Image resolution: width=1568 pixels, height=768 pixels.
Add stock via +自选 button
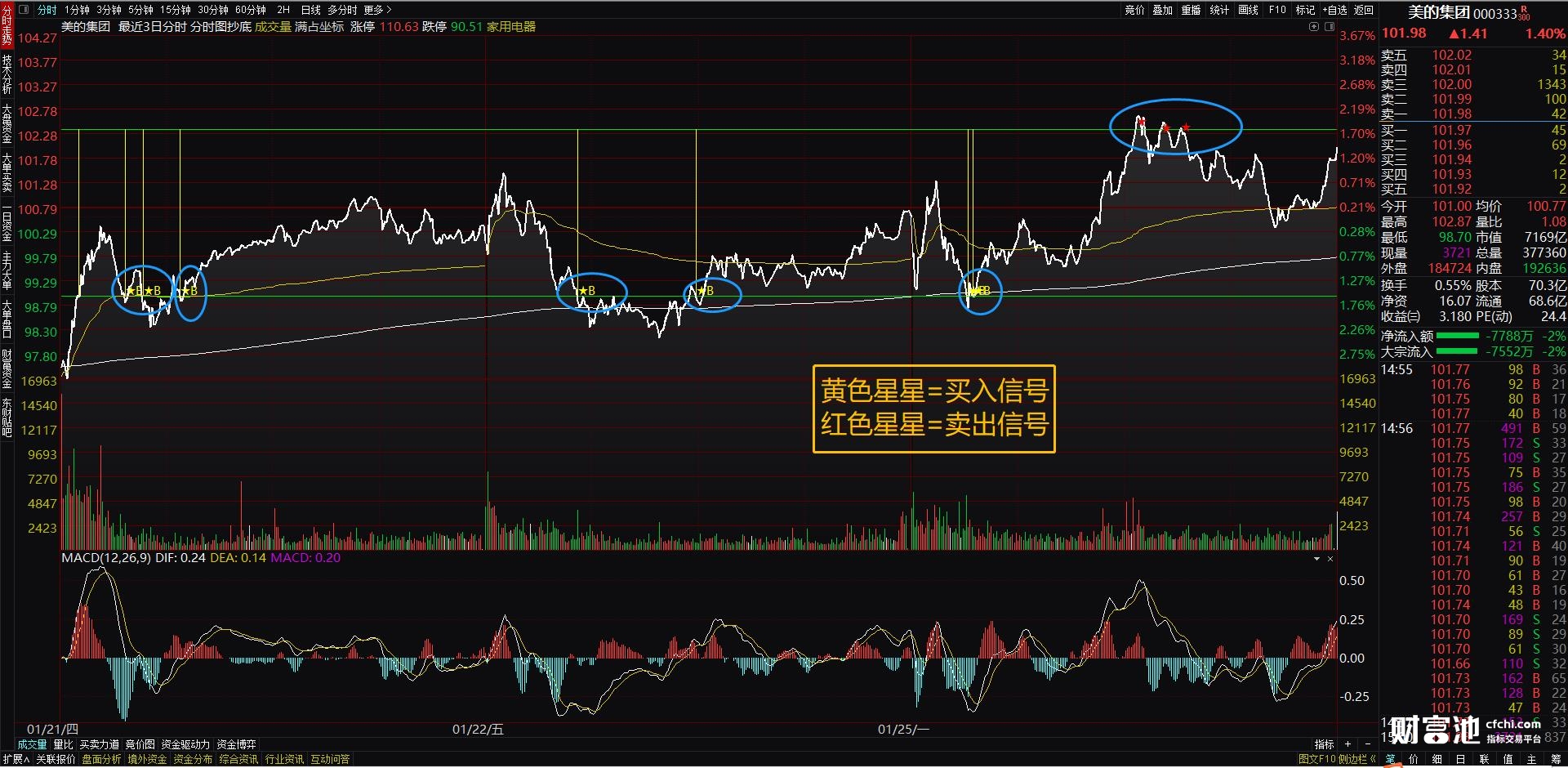[1335, 10]
